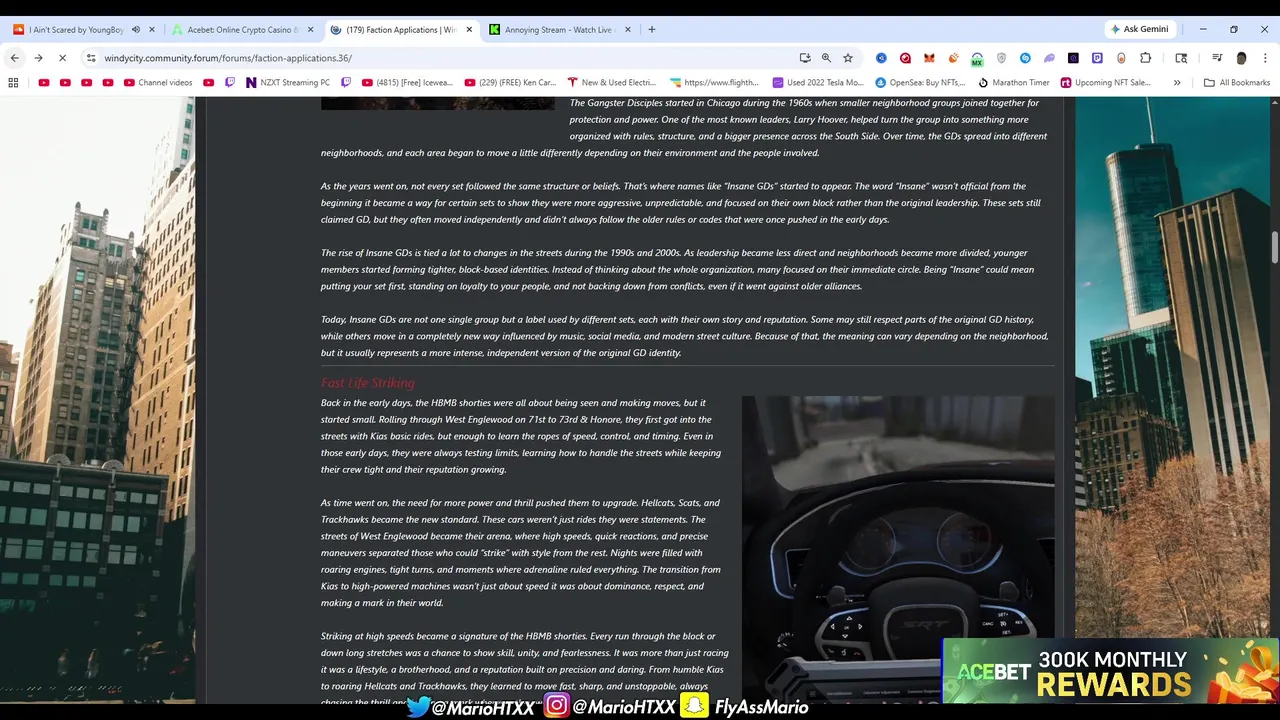Close the YoungBoy SoundCloud tab
This screenshot has height=720, width=1280.
tap(152, 29)
